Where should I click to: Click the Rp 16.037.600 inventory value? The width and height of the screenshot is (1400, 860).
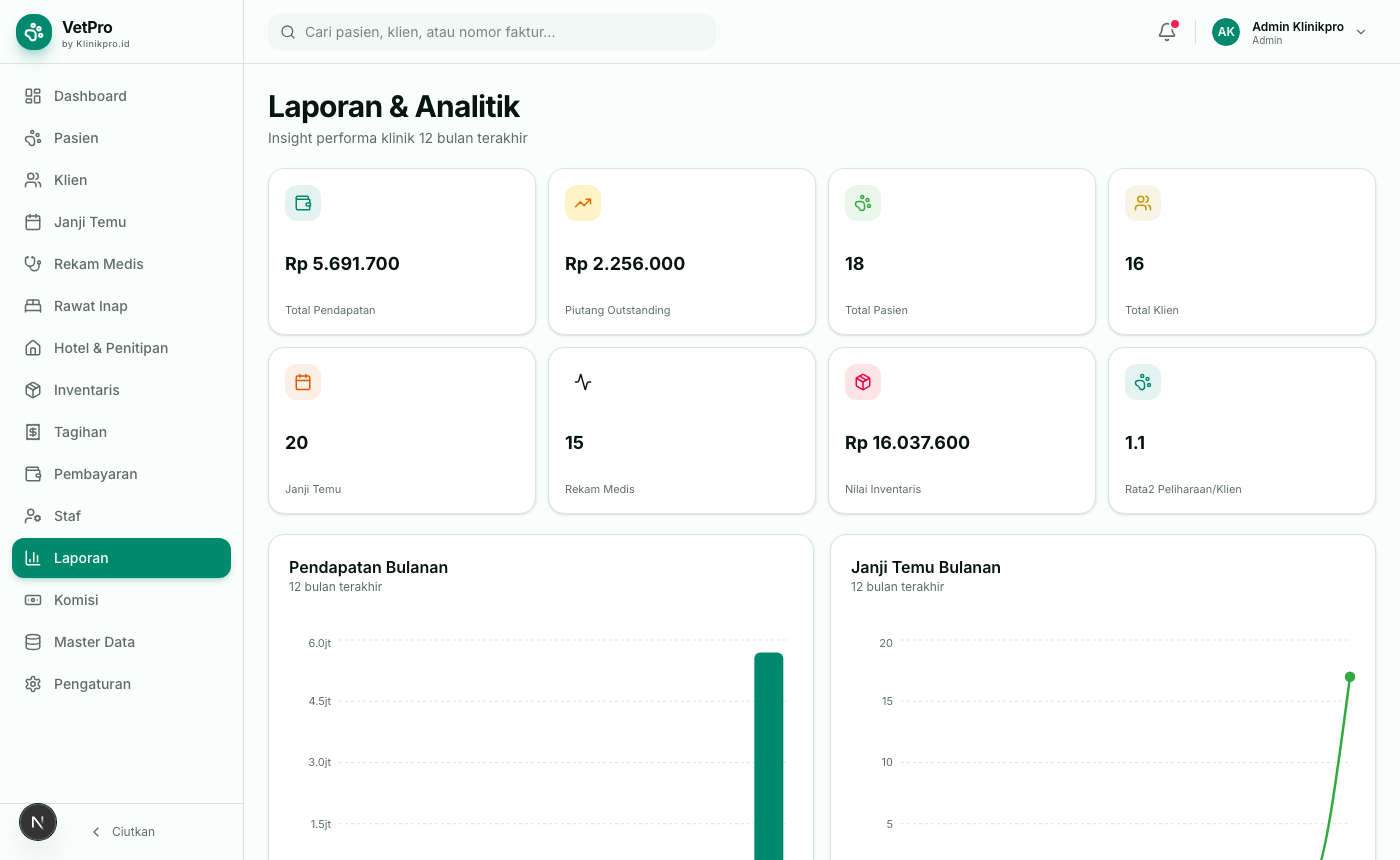pyautogui.click(x=907, y=443)
